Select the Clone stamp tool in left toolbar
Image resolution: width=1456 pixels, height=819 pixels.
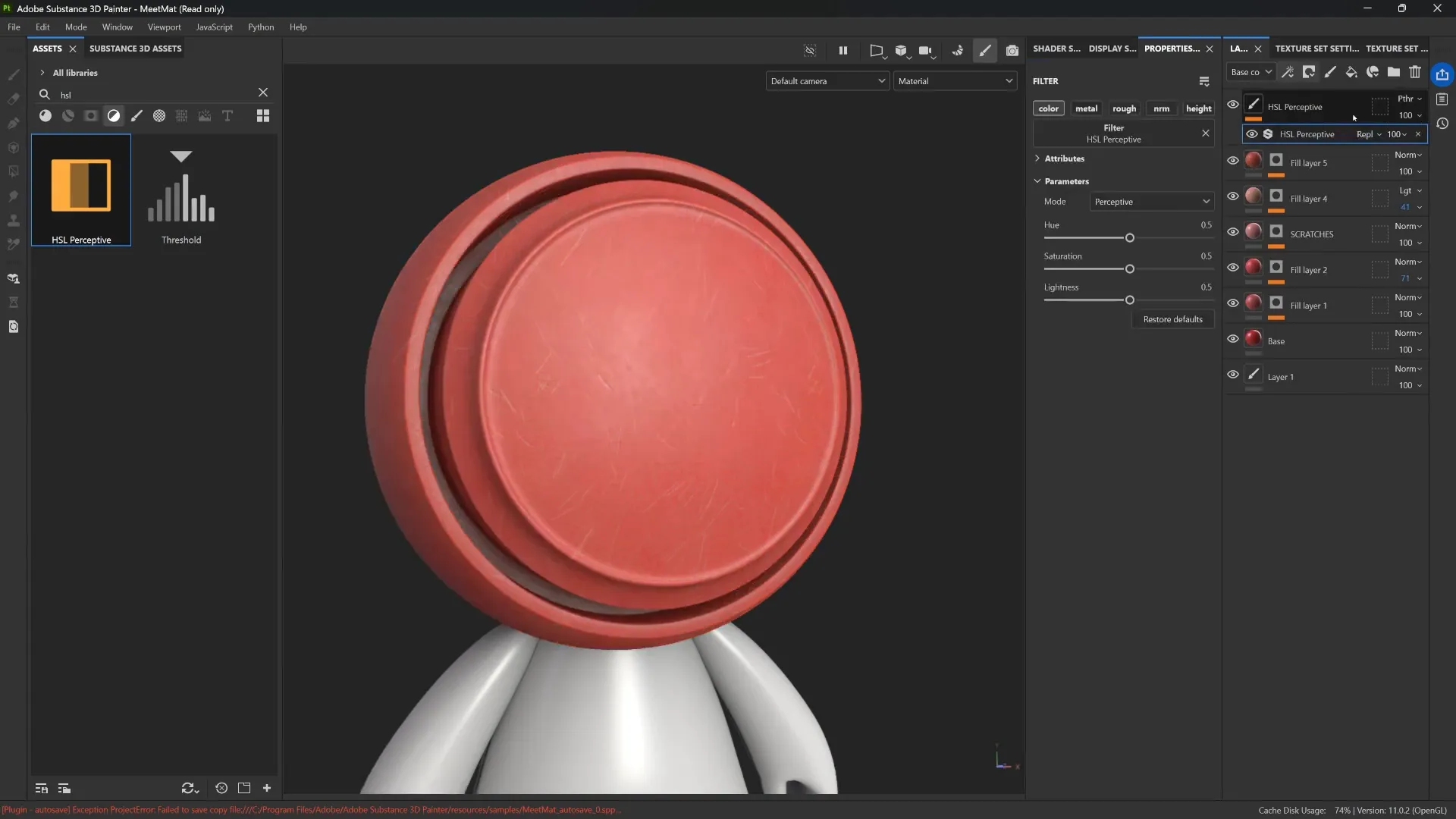click(x=14, y=221)
